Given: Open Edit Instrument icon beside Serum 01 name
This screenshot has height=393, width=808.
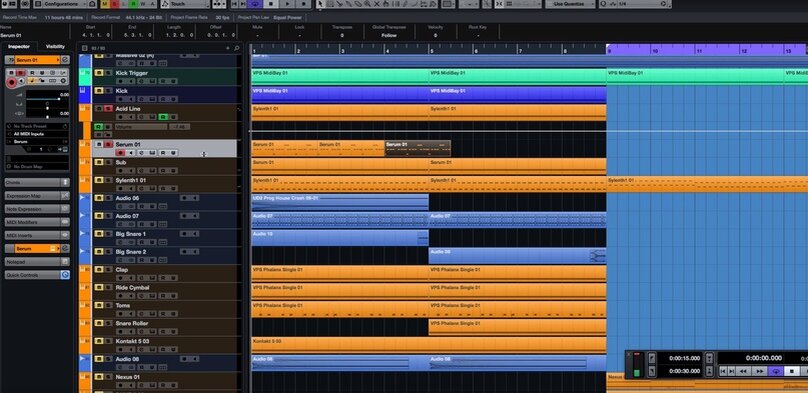Looking at the screenshot, I should click(x=65, y=60).
